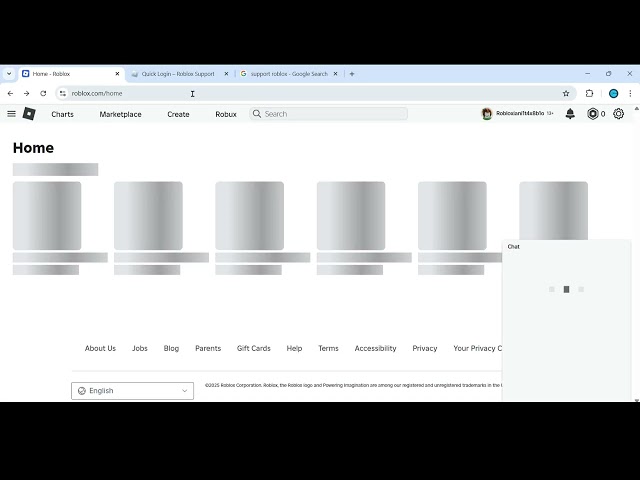Click the Chat panel header

[567, 247]
